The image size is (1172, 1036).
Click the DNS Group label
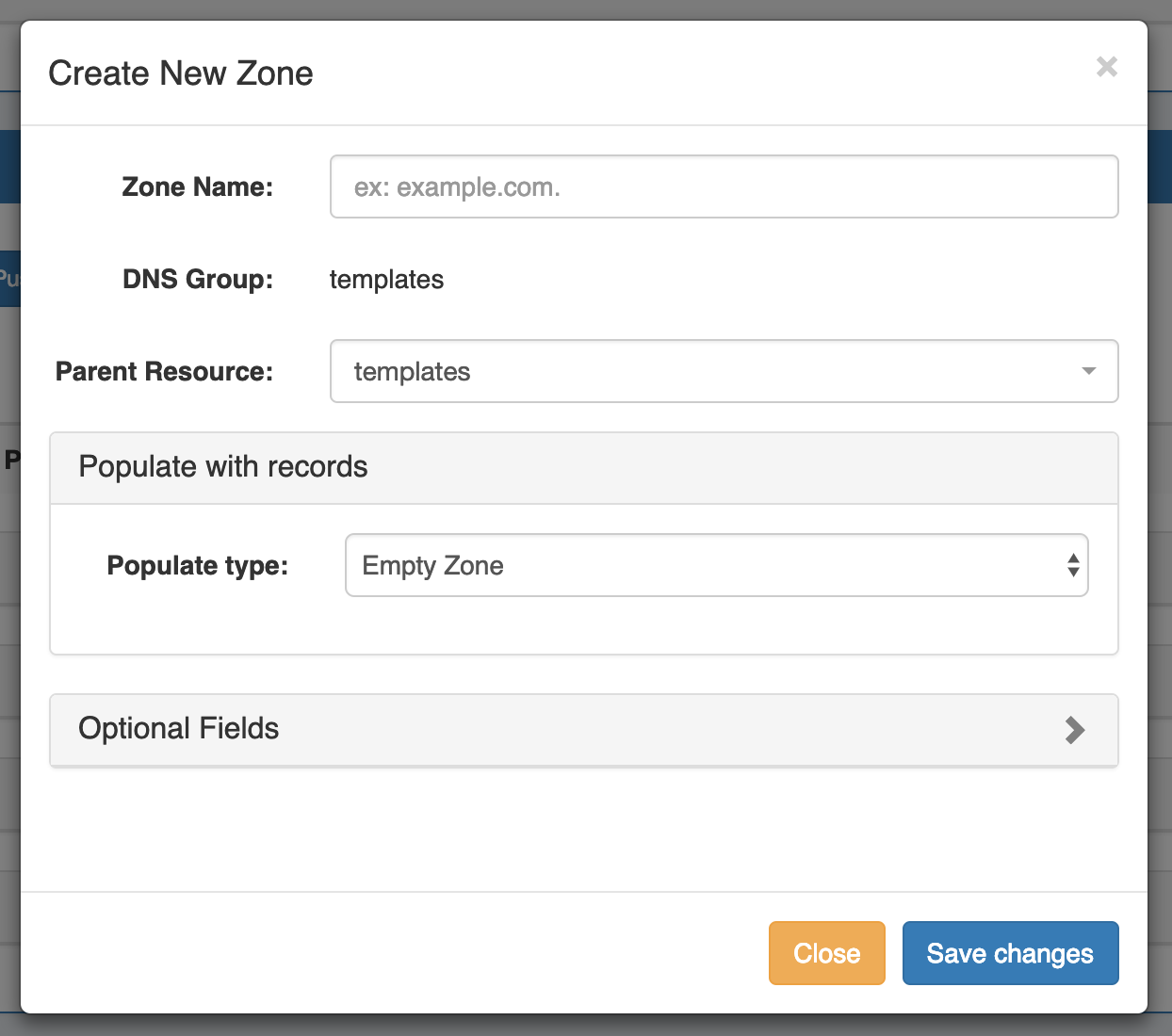(197, 279)
